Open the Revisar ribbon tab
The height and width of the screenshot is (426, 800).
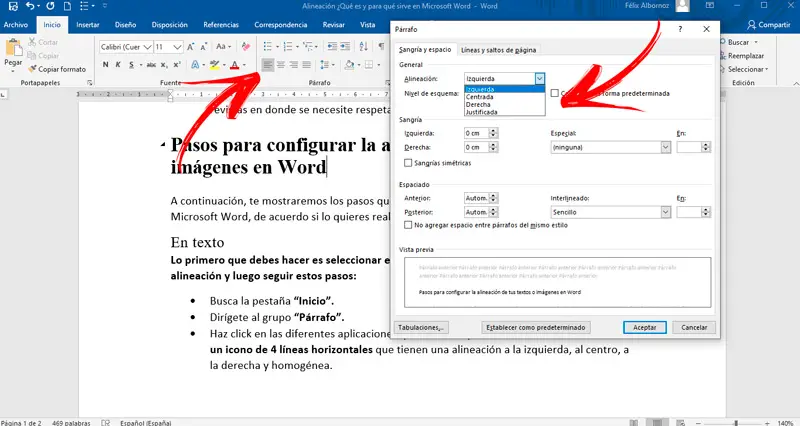pyautogui.click(x=334, y=24)
